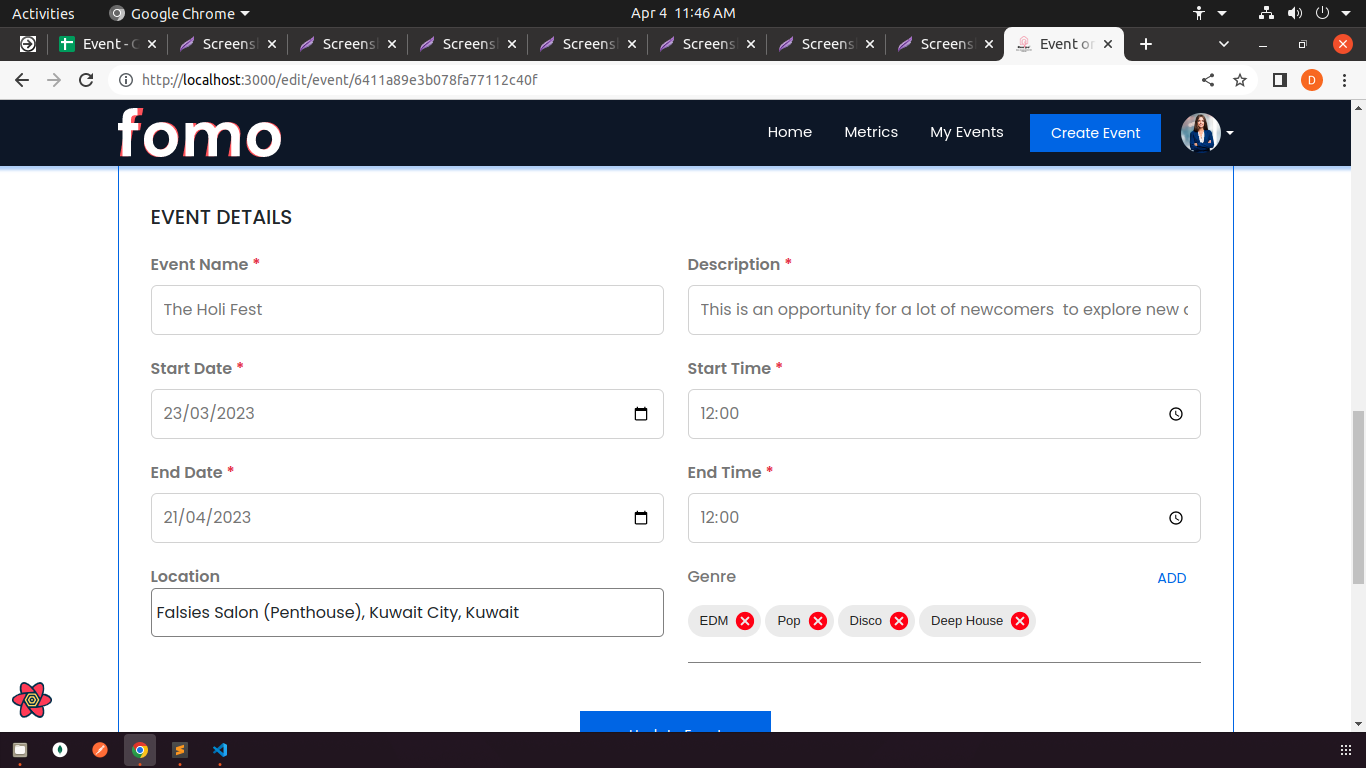Remove the Pop genre tag
Screen dimensions: 1366x768
(x=818, y=621)
